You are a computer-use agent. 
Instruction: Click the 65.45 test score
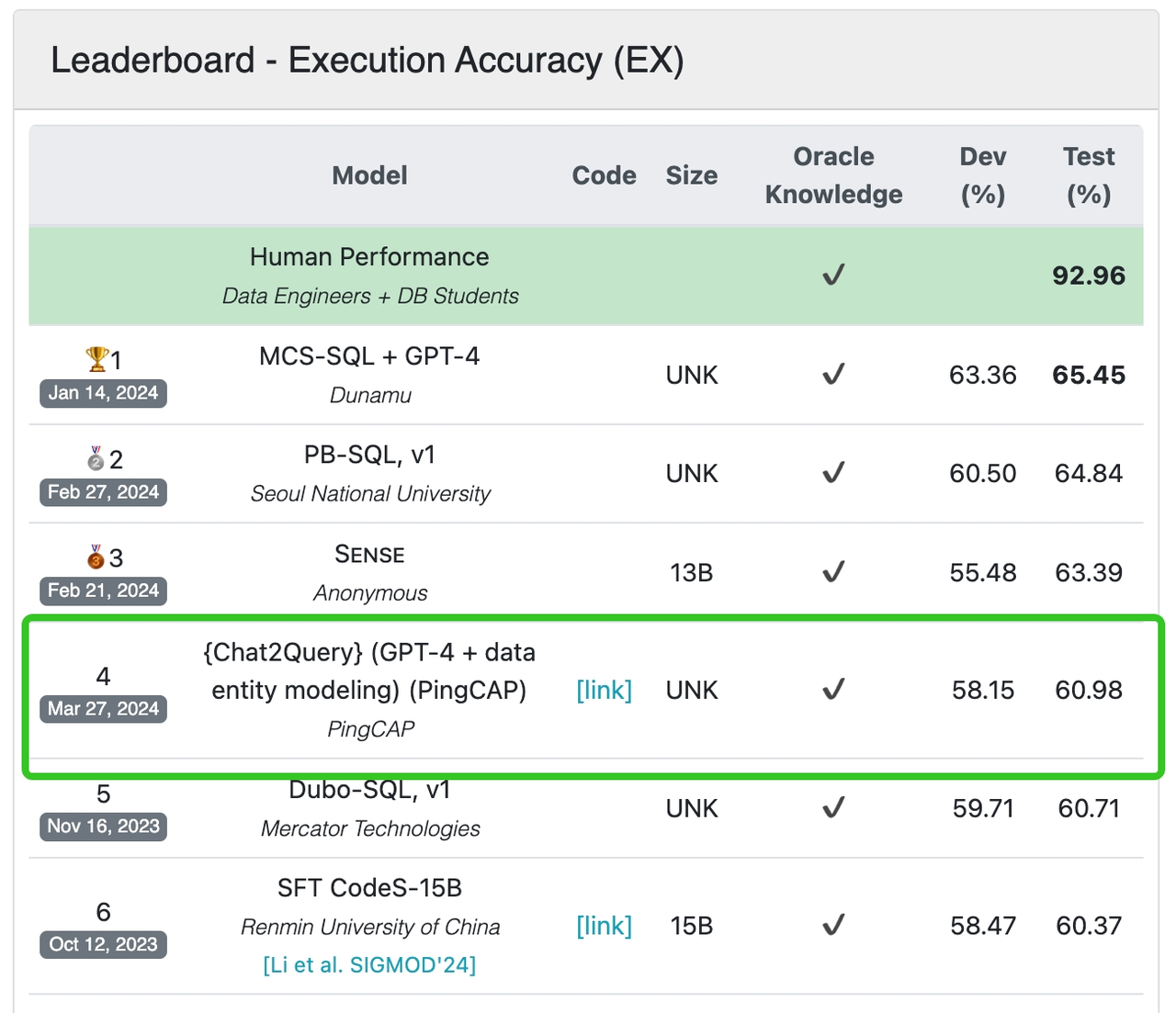[x=1089, y=375]
